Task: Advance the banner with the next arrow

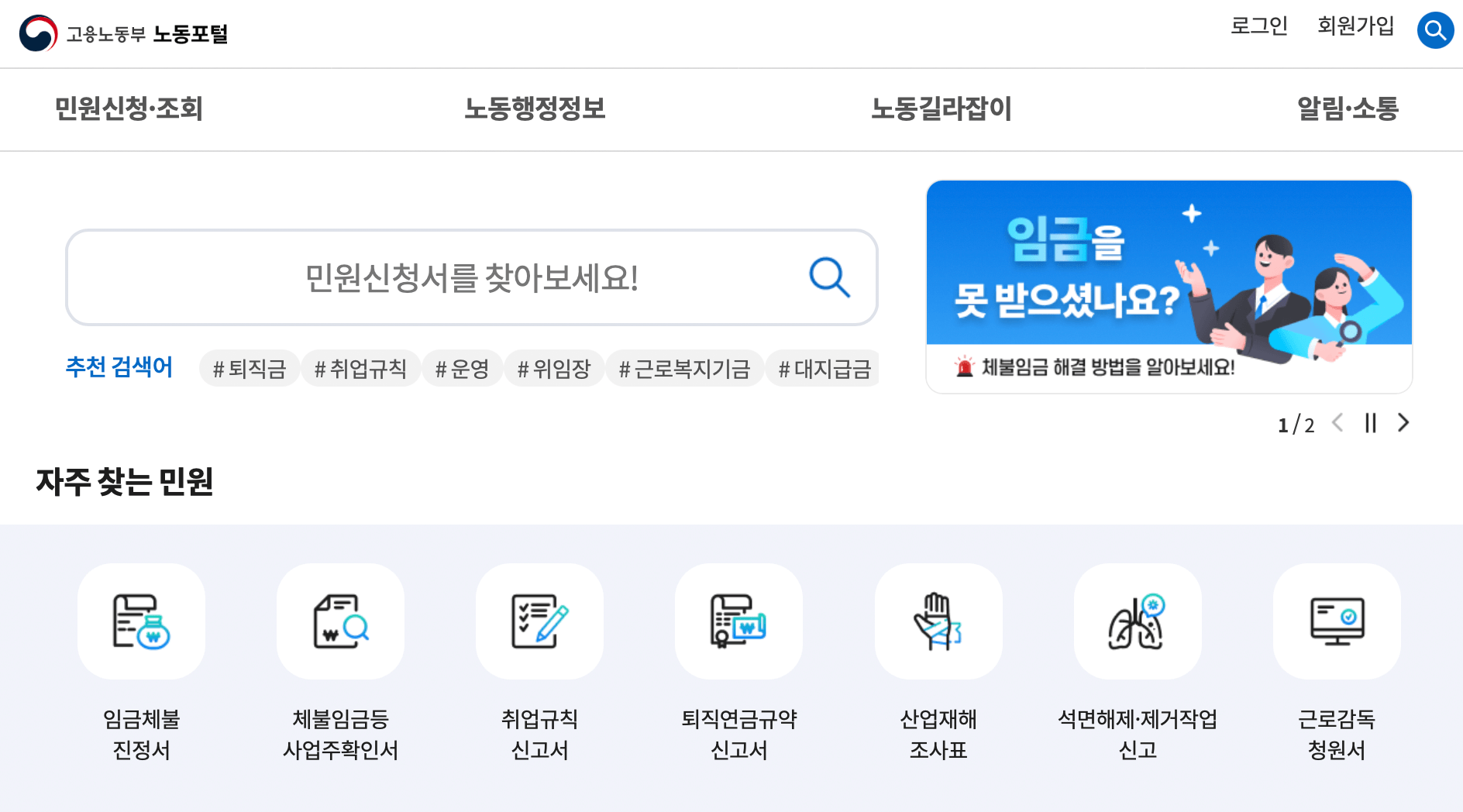Action: (1403, 424)
